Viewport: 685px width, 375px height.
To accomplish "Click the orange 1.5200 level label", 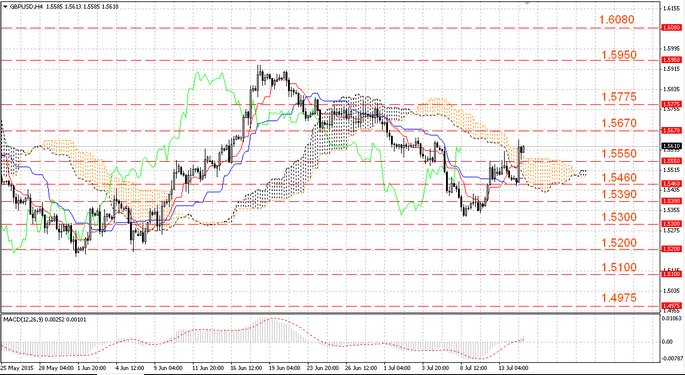I will click(x=619, y=243).
